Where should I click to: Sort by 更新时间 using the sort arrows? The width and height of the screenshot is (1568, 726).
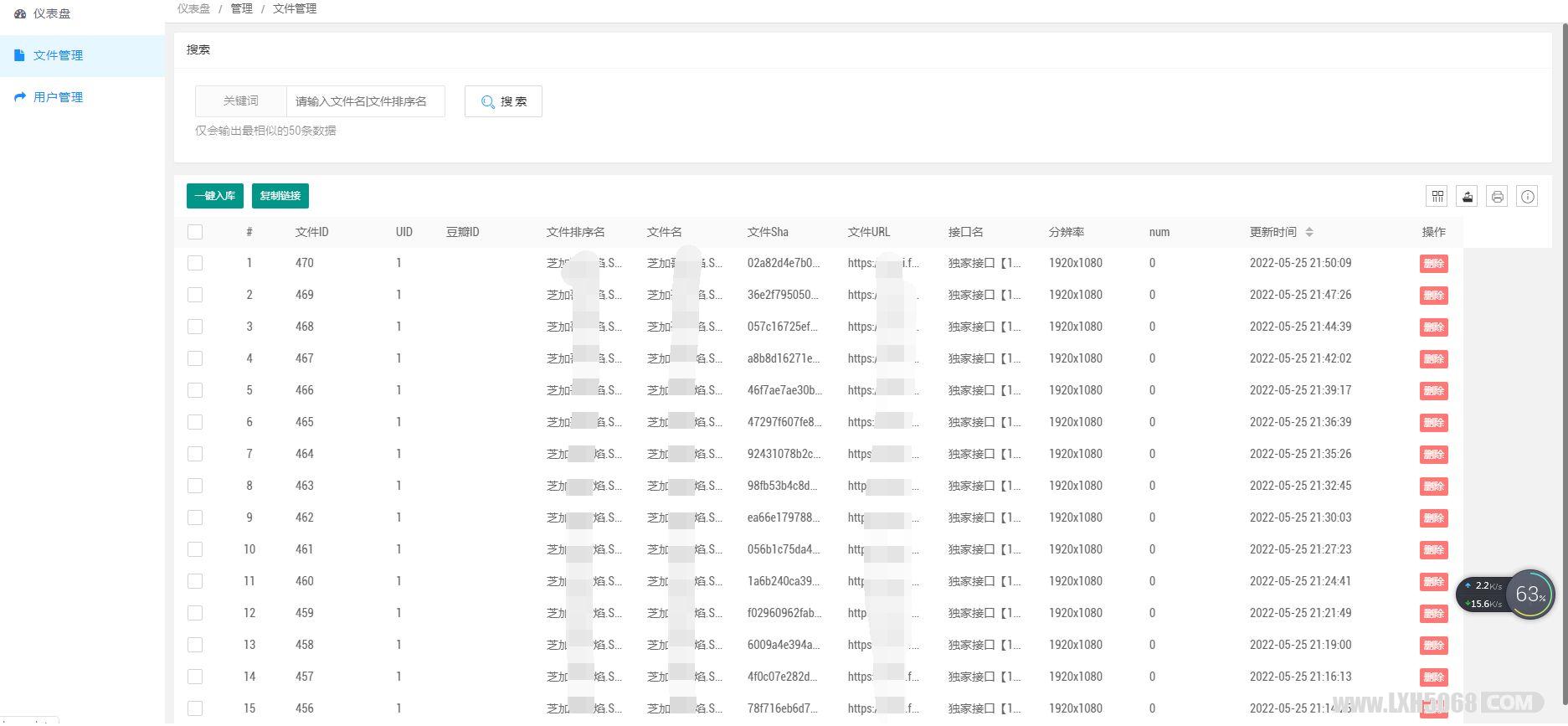[1309, 232]
